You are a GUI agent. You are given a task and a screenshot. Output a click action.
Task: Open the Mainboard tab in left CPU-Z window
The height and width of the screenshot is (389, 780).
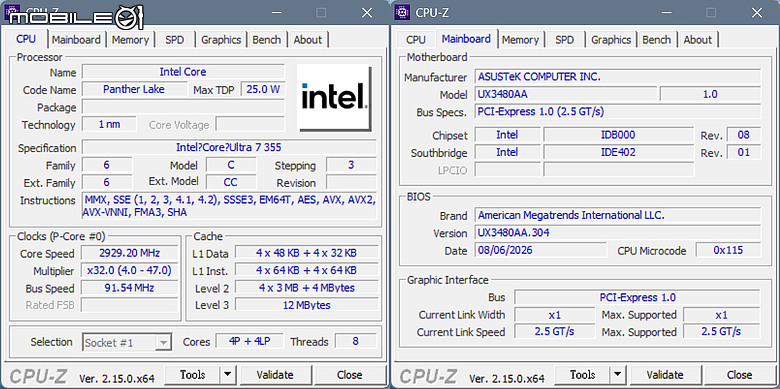tap(76, 40)
